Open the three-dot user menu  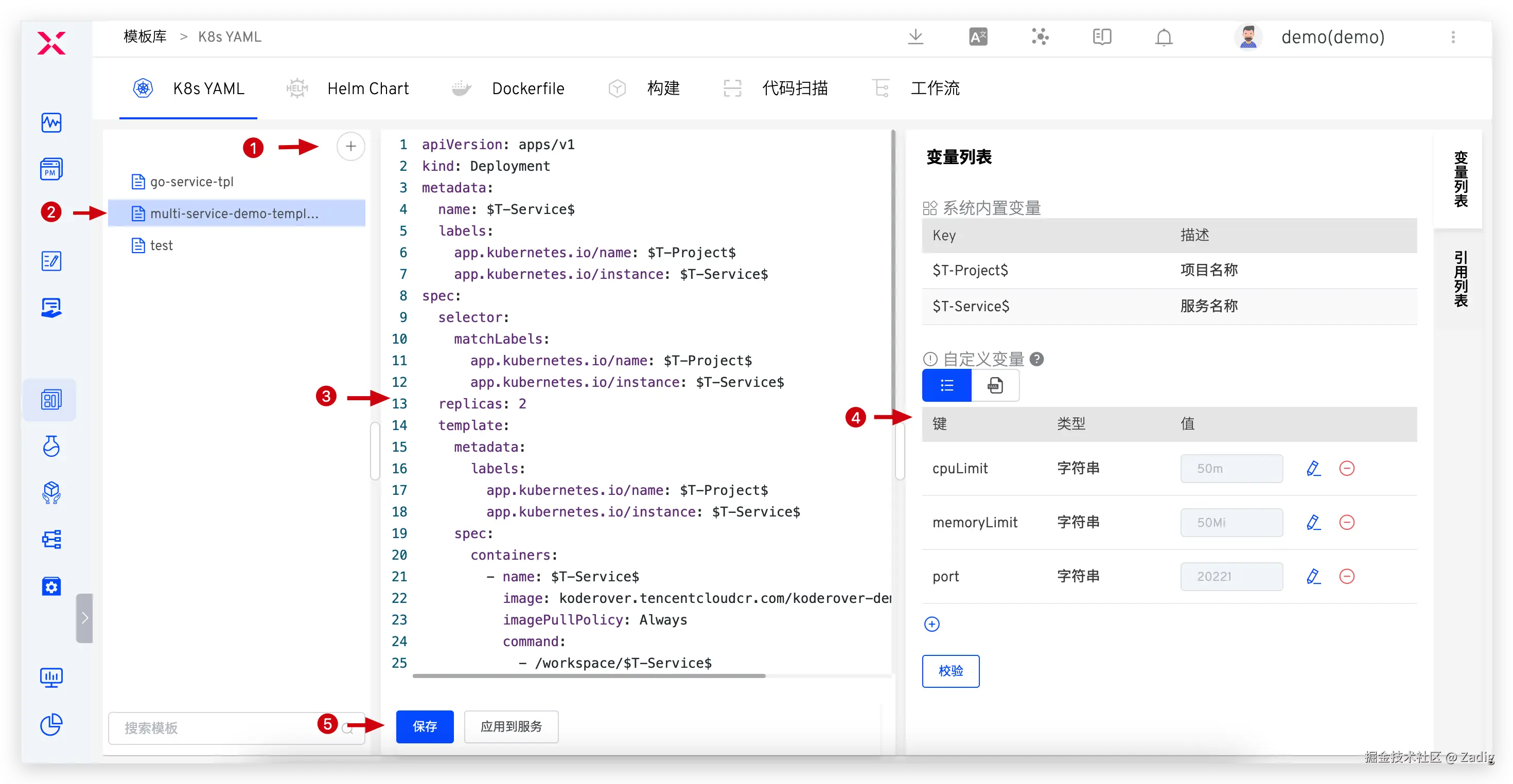1453,37
